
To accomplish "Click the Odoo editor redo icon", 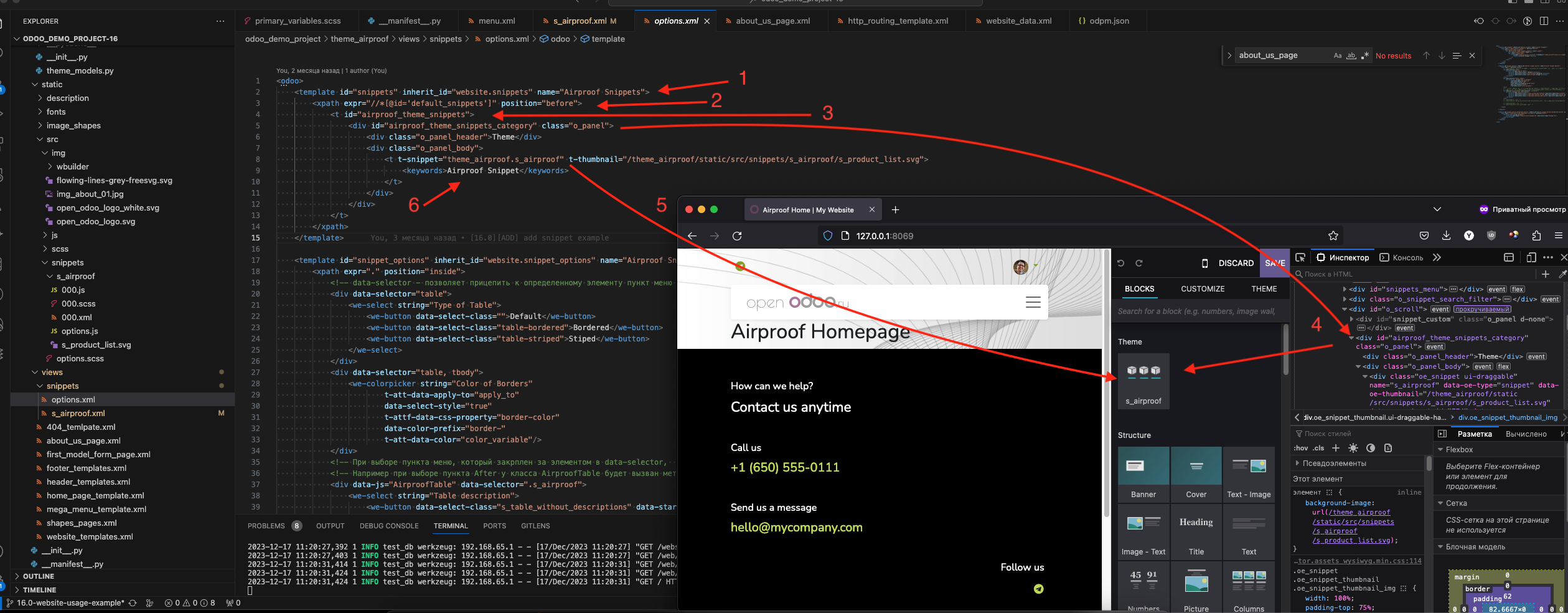I will tap(1138, 263).
